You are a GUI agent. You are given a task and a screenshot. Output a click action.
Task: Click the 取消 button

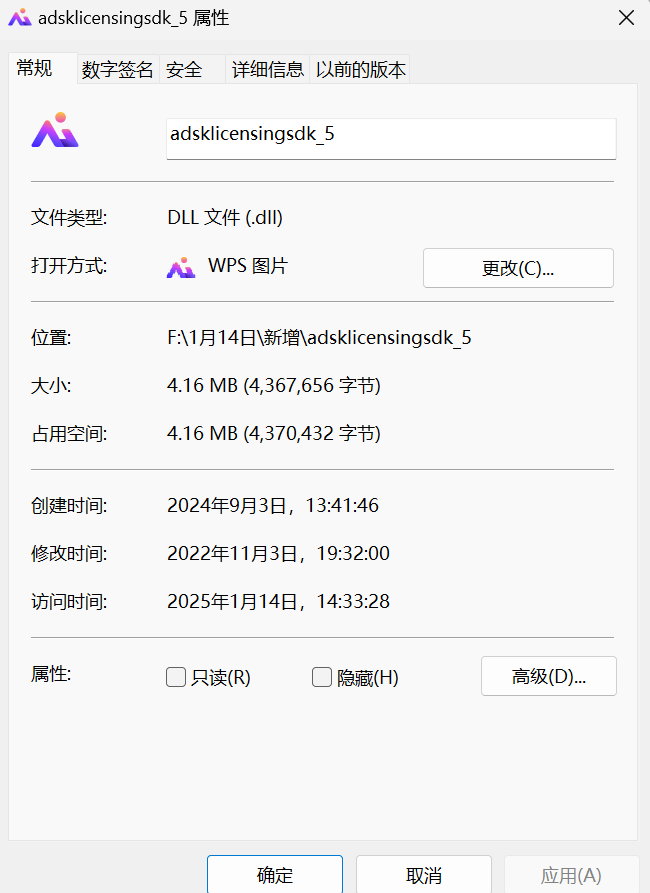coord(423,875)
